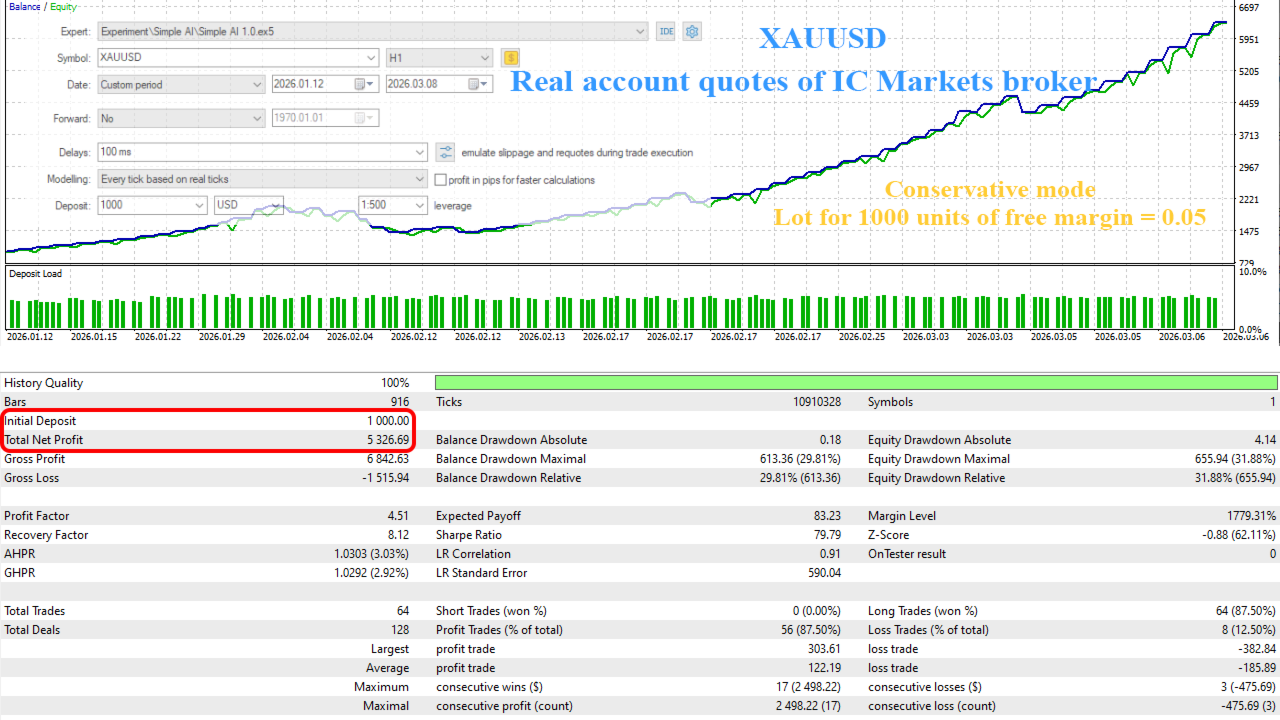Viewport: 1280px width, 720px height.
Task: Click the History Quality green progress bar
Action: (856, 383)
